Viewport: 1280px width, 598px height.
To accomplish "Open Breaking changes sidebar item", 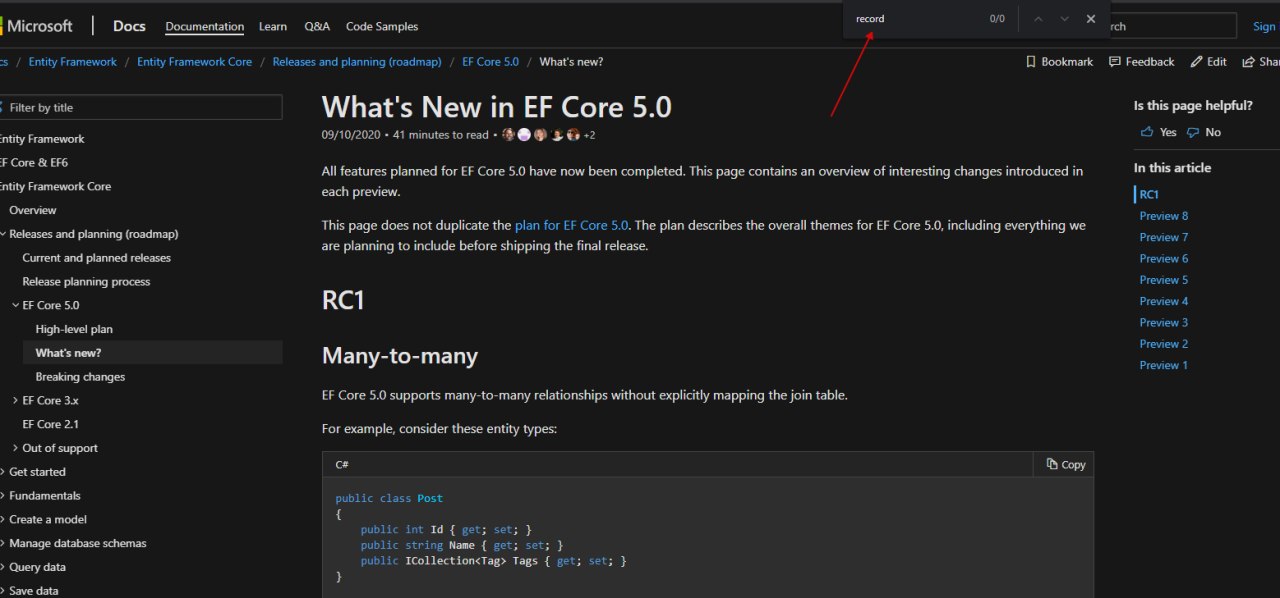I will coord(80,377).
